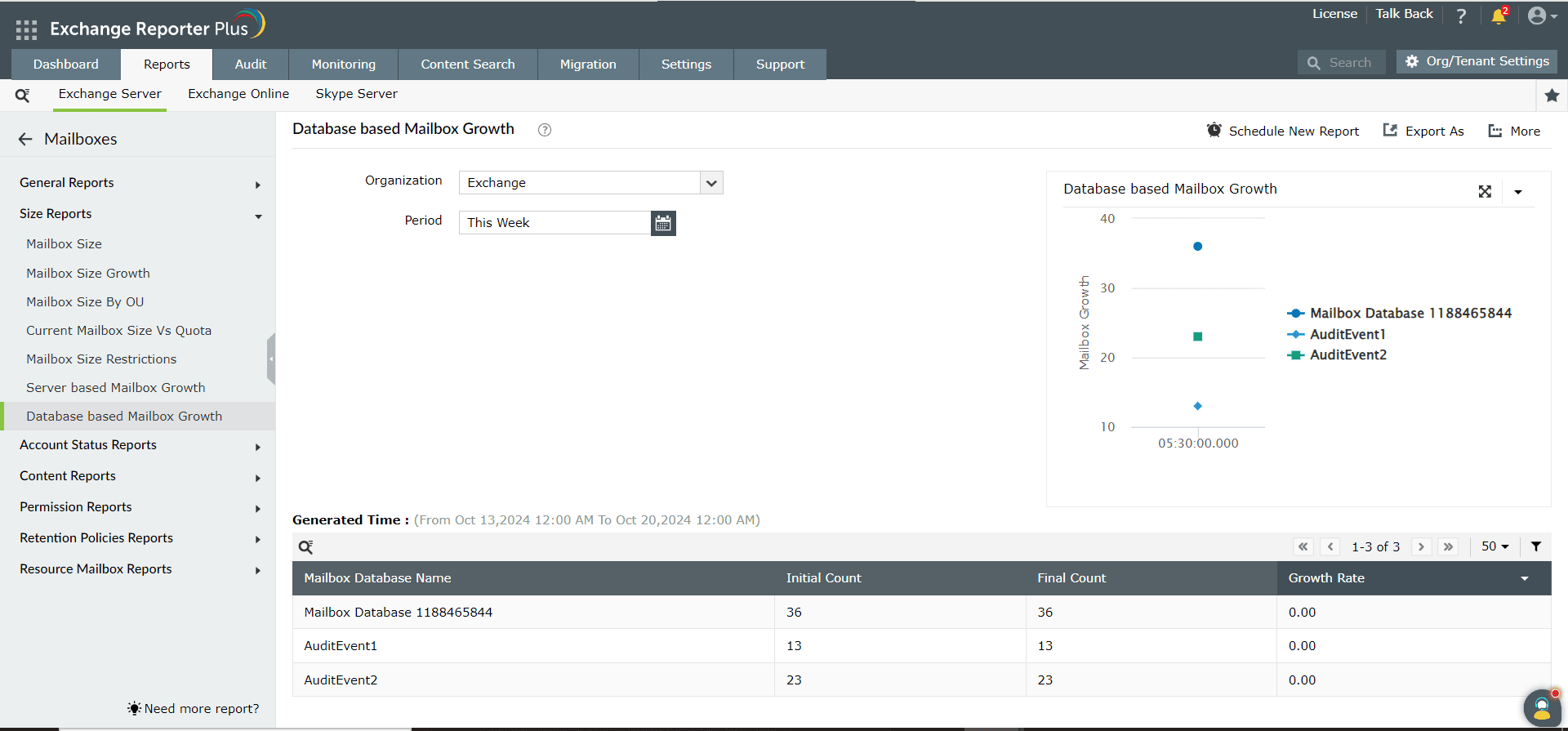Change rows per page from 50

1495,546
